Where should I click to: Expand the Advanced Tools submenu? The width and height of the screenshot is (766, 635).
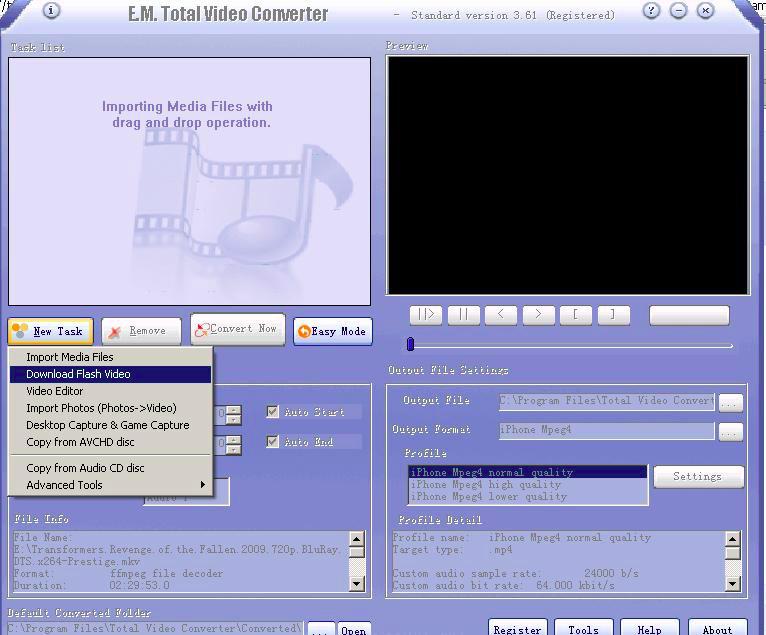point(110,485)
